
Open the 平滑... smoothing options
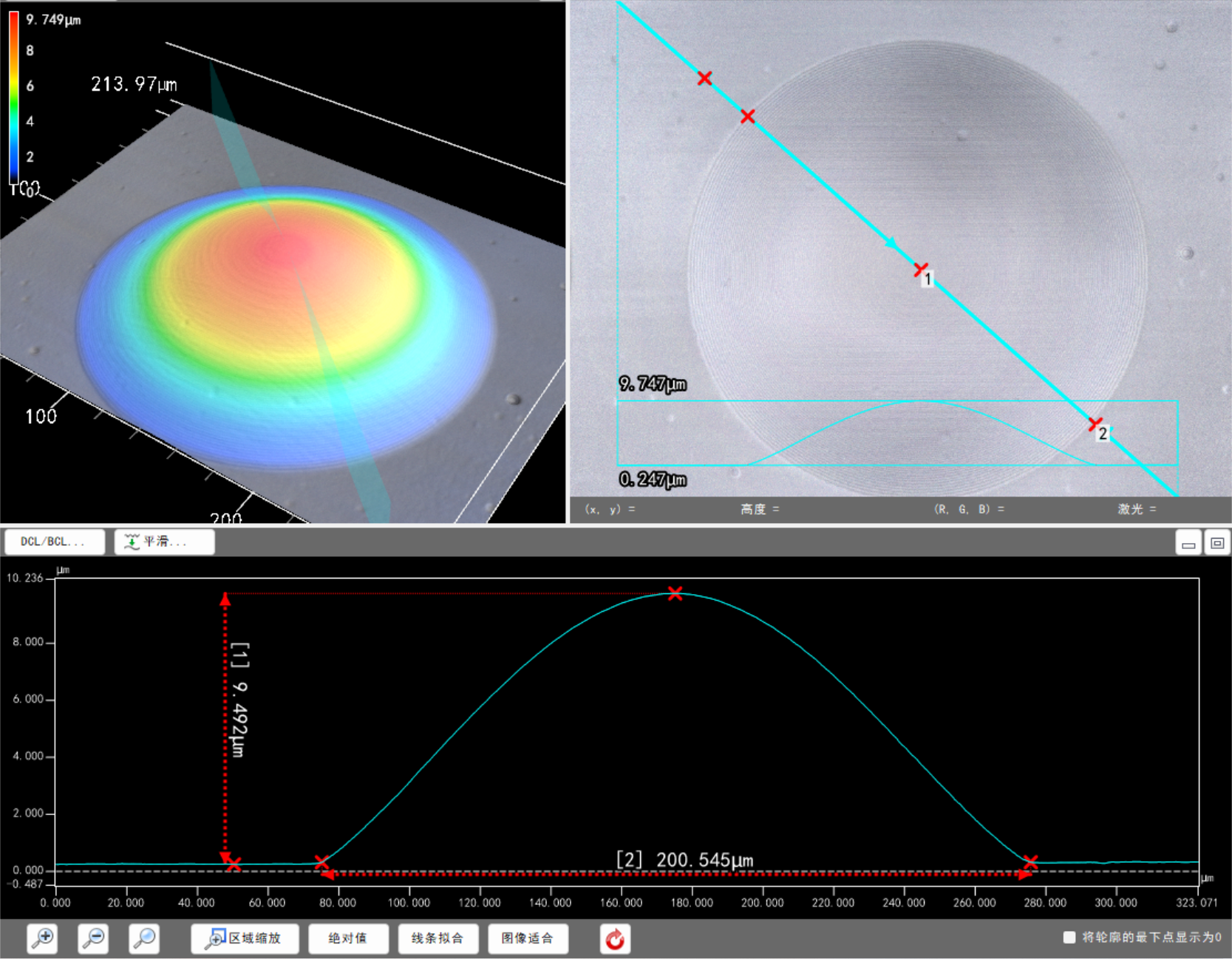point(164,542)
